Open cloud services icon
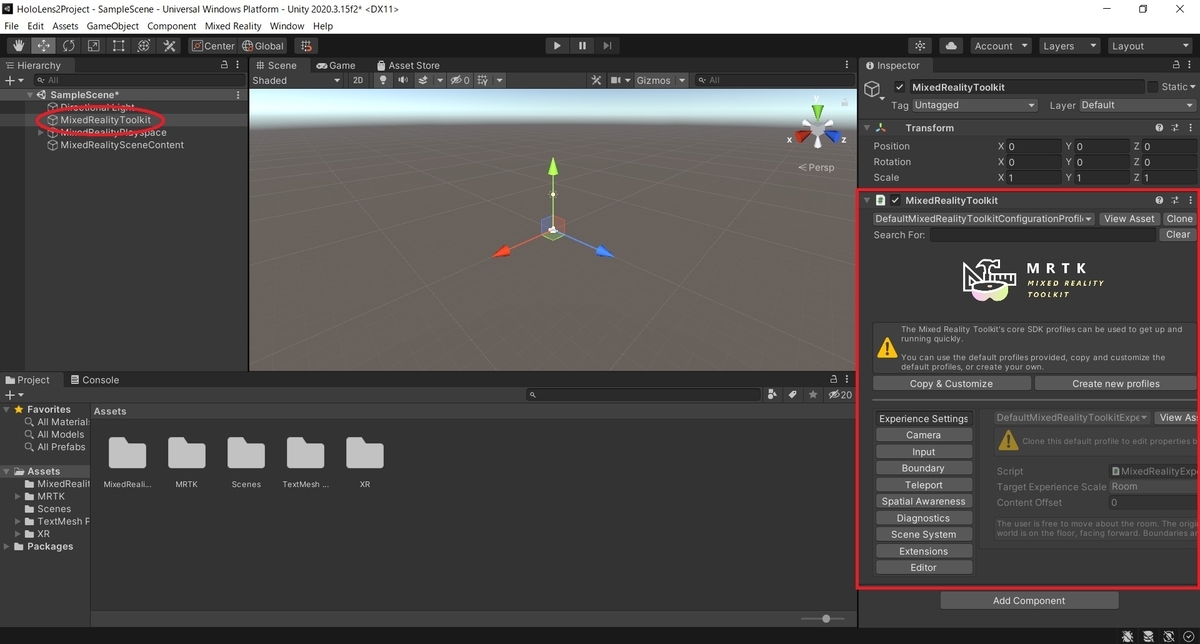1200x644 pixels. pyautogui.click(x=951, y=46)
